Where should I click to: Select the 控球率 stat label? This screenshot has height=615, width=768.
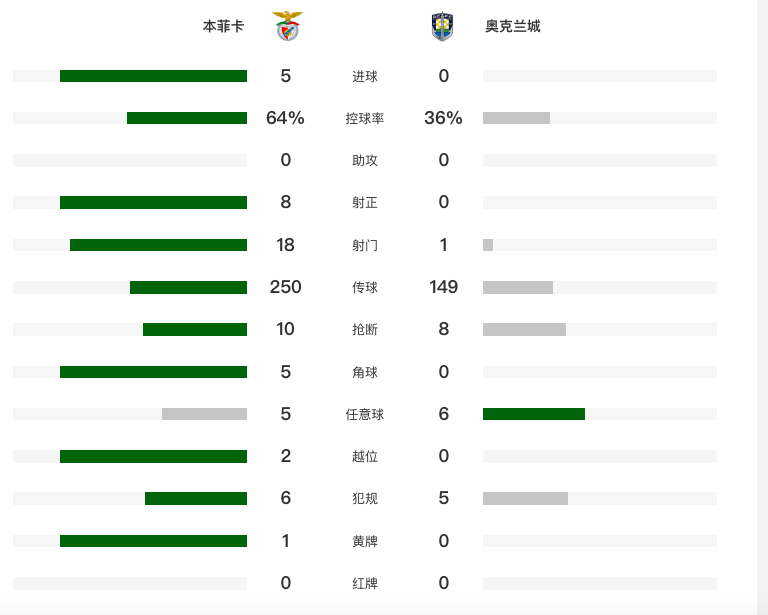pyautogui.click(x=365, y=118)
